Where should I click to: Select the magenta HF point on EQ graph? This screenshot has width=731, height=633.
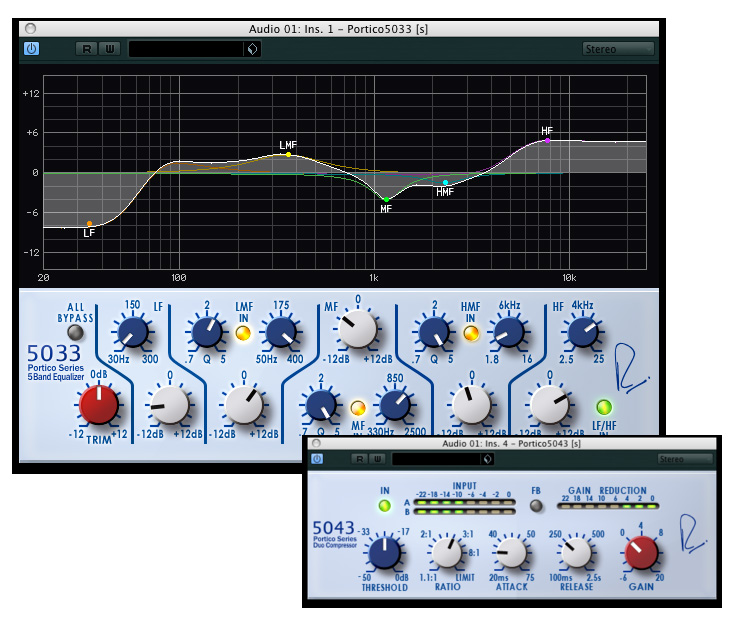click(x=547, y=140)
